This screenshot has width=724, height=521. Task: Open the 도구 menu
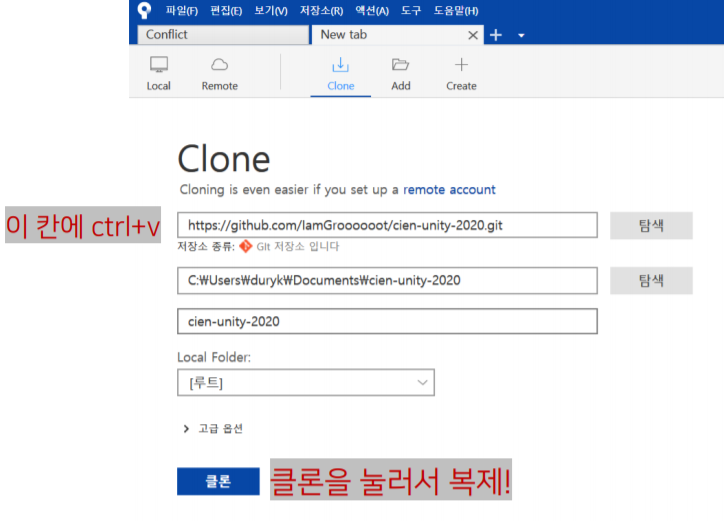(410, 11)
